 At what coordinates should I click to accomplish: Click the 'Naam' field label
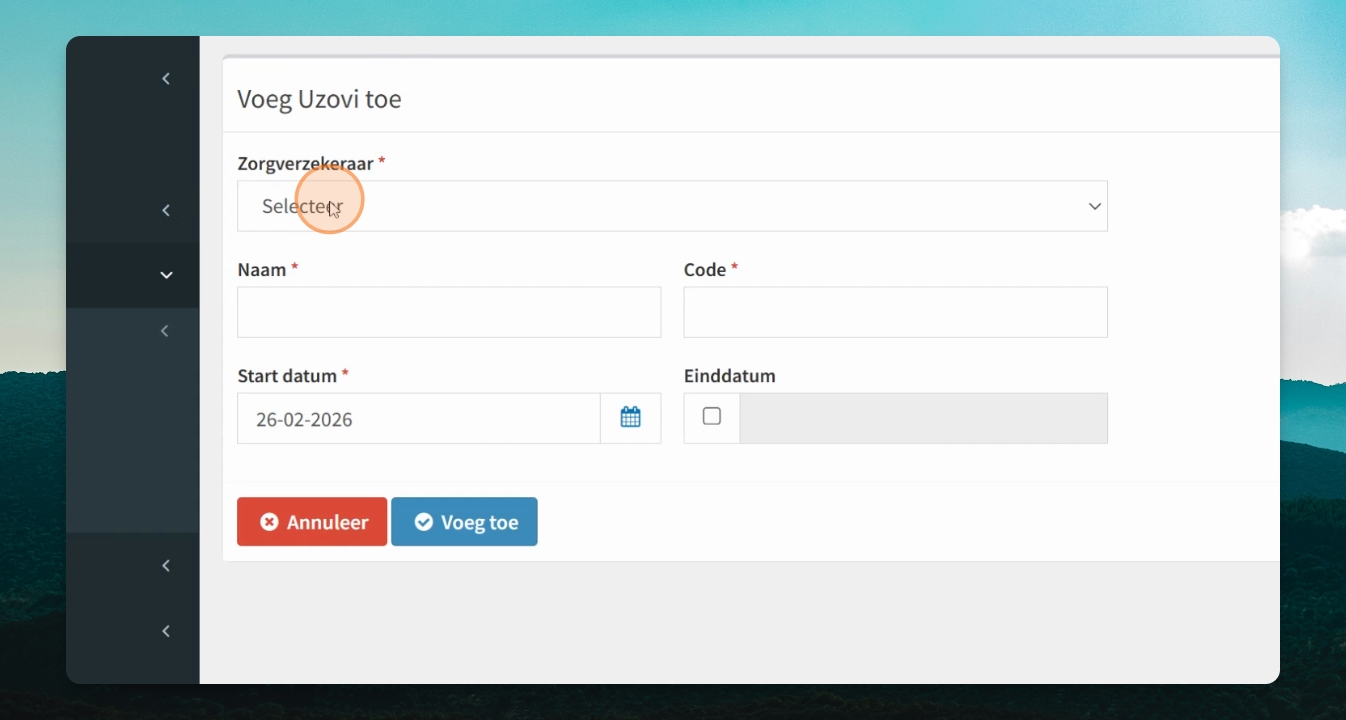point(263,270)
